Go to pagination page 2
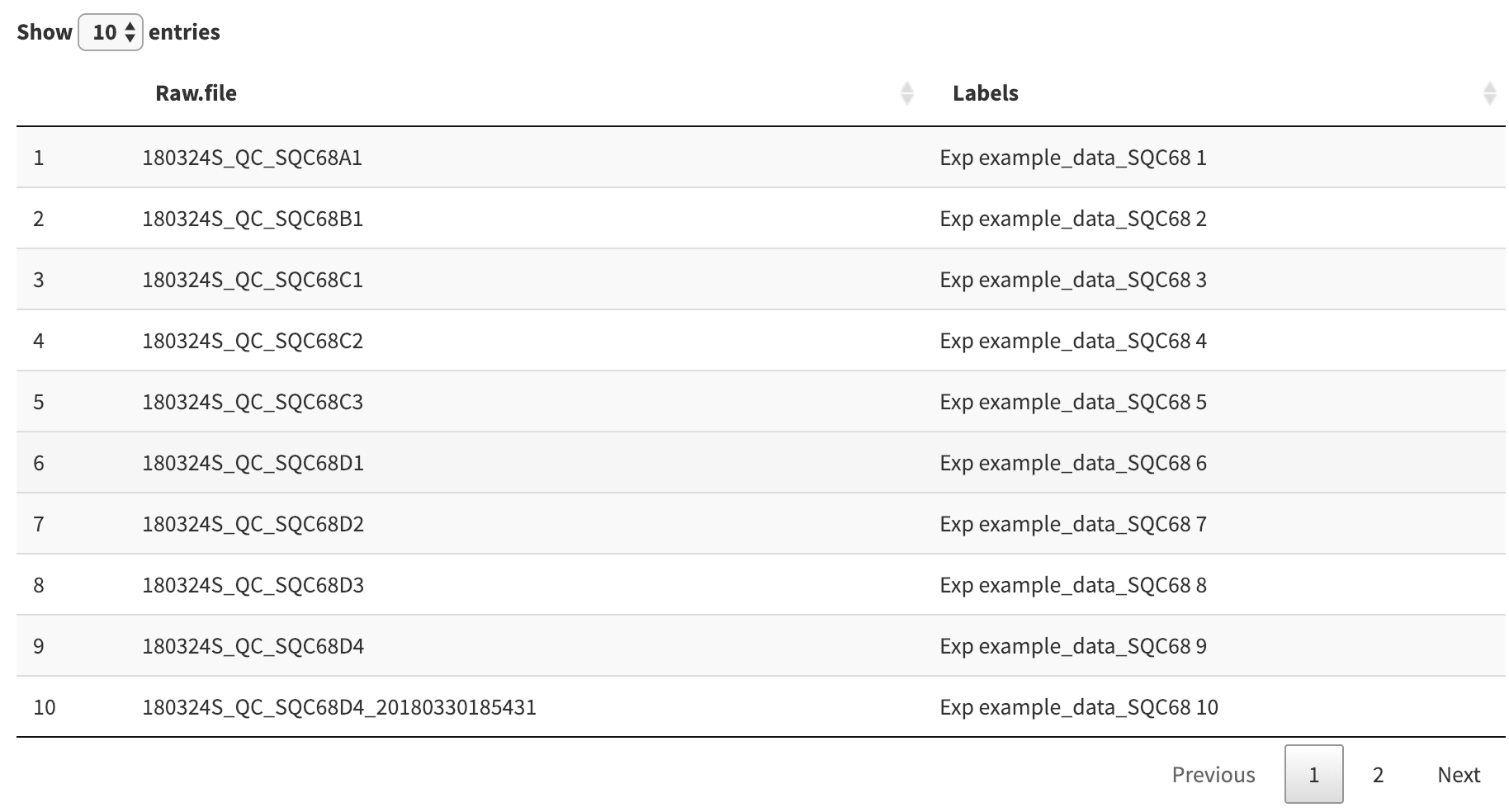1509x812 pixels. click(1378, 774)
